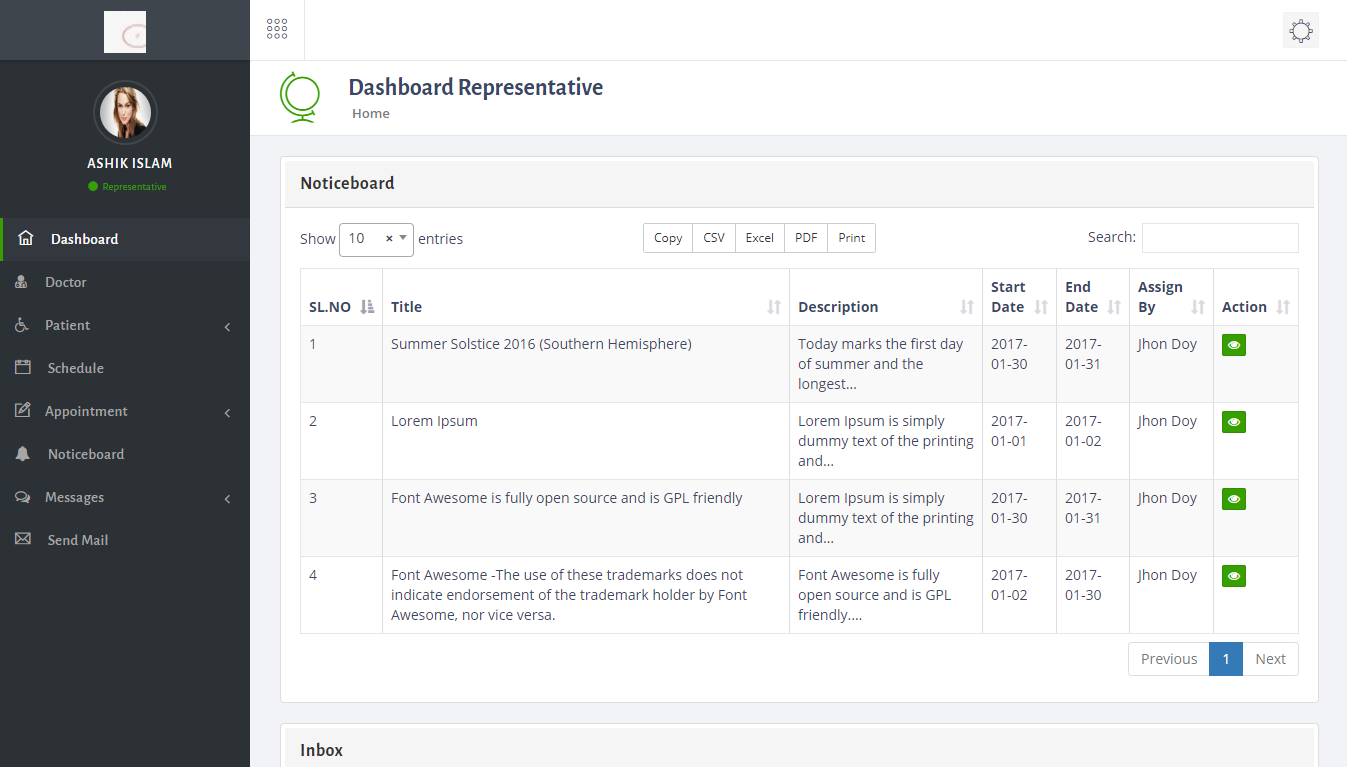Expand the Appointment sidebar submenu
This screenshot has height=767, width=1347.
pyautogui.click(x=227, y=412)
